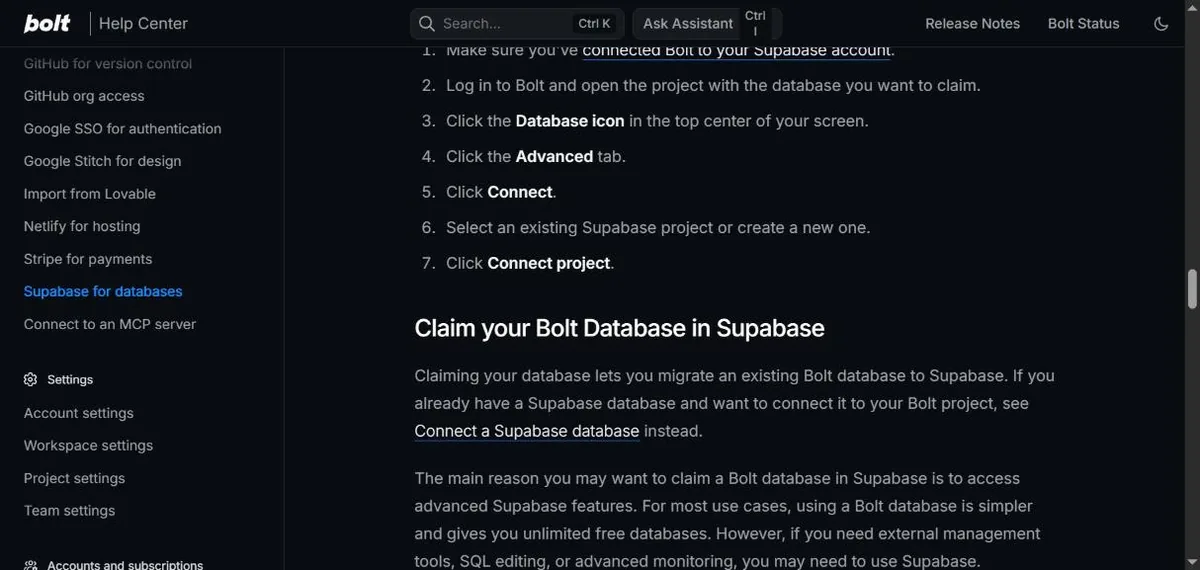
Task: Open Stripe for payments page
Action: 88,259
